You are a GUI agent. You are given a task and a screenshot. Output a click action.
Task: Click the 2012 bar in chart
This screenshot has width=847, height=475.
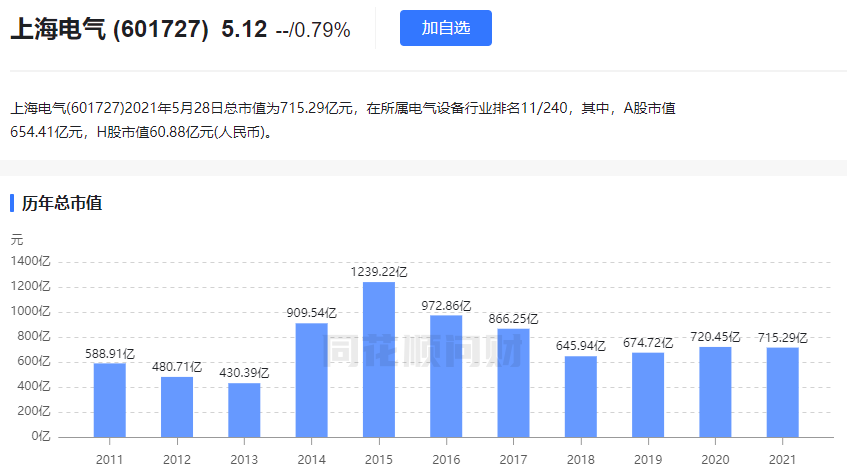tap(177, 407)
